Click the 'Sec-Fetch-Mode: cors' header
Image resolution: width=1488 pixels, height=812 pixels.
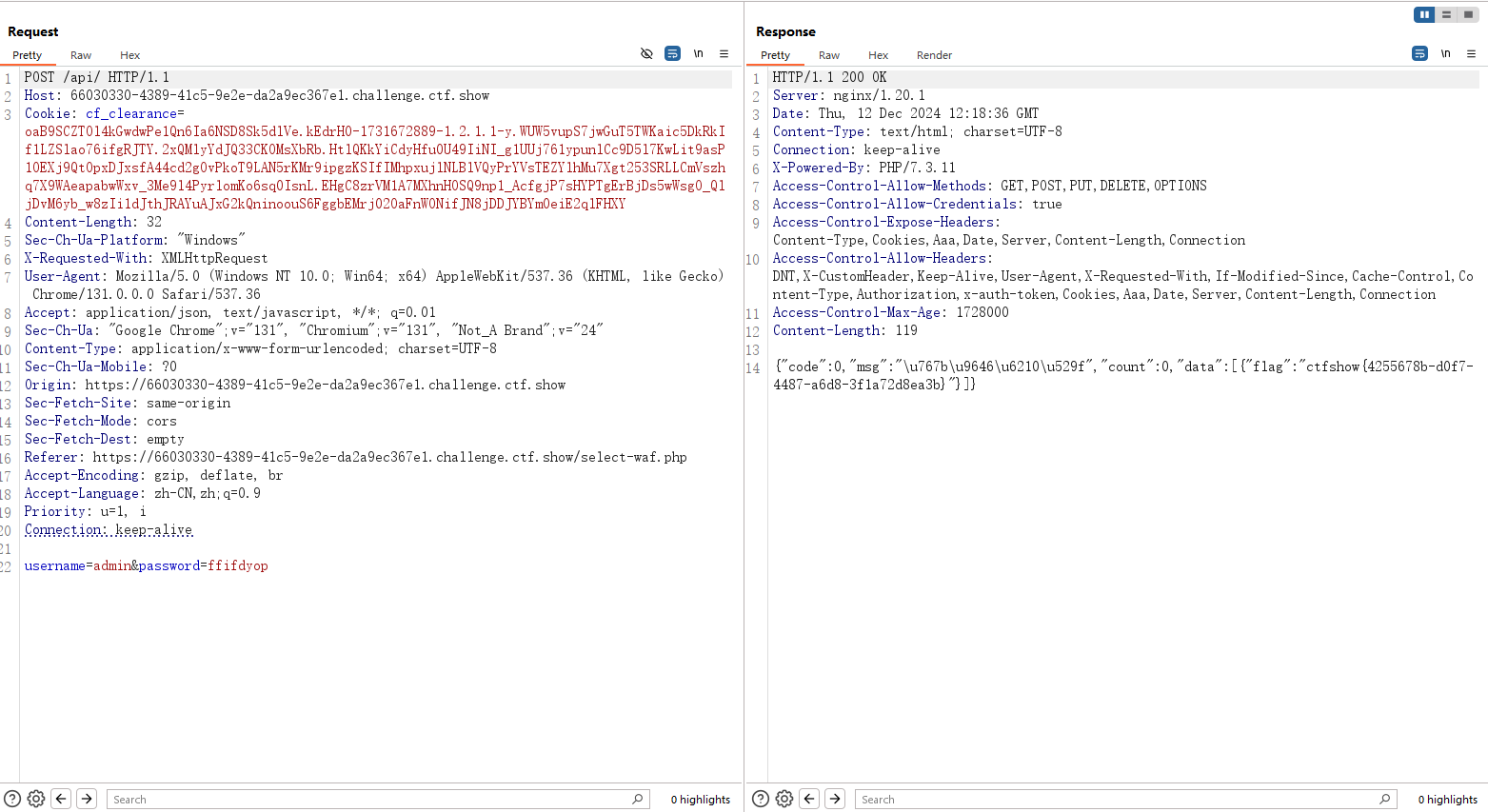pyautogui.click(x=100, y=421)
